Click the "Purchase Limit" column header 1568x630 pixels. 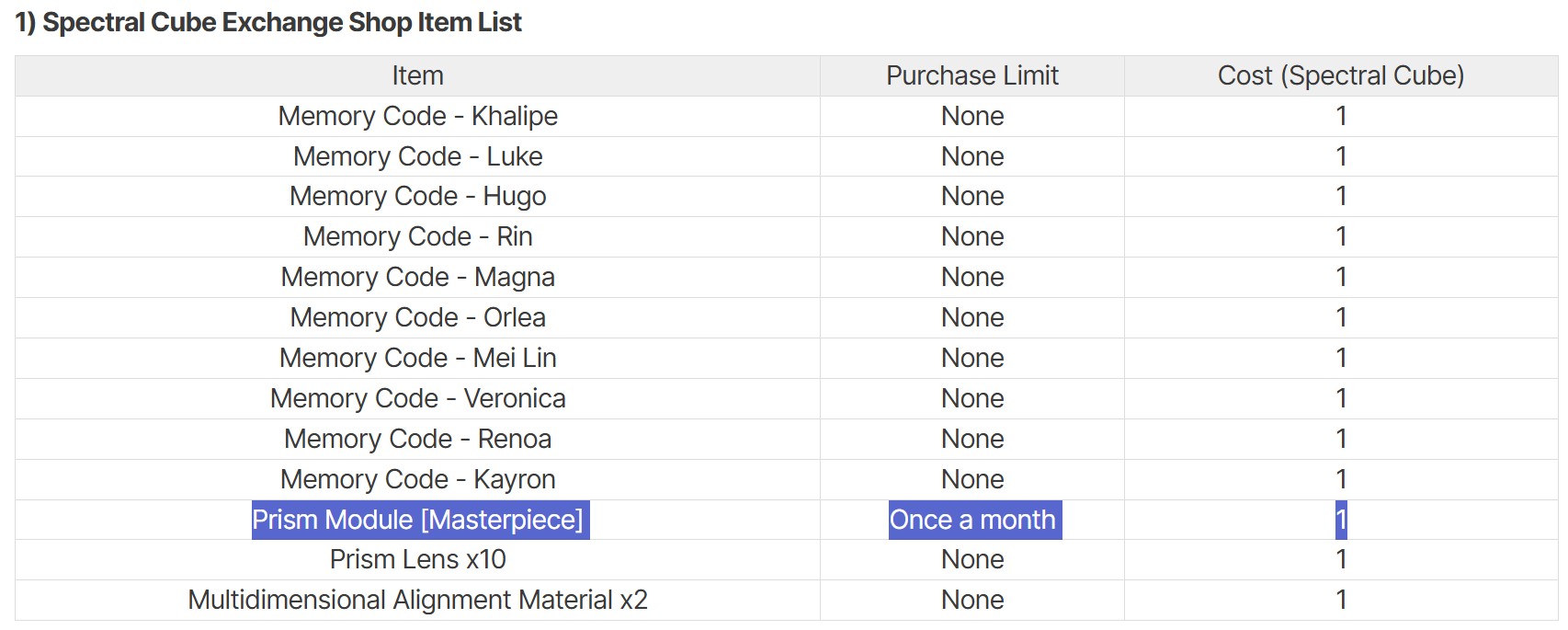[x=972, y=75]
